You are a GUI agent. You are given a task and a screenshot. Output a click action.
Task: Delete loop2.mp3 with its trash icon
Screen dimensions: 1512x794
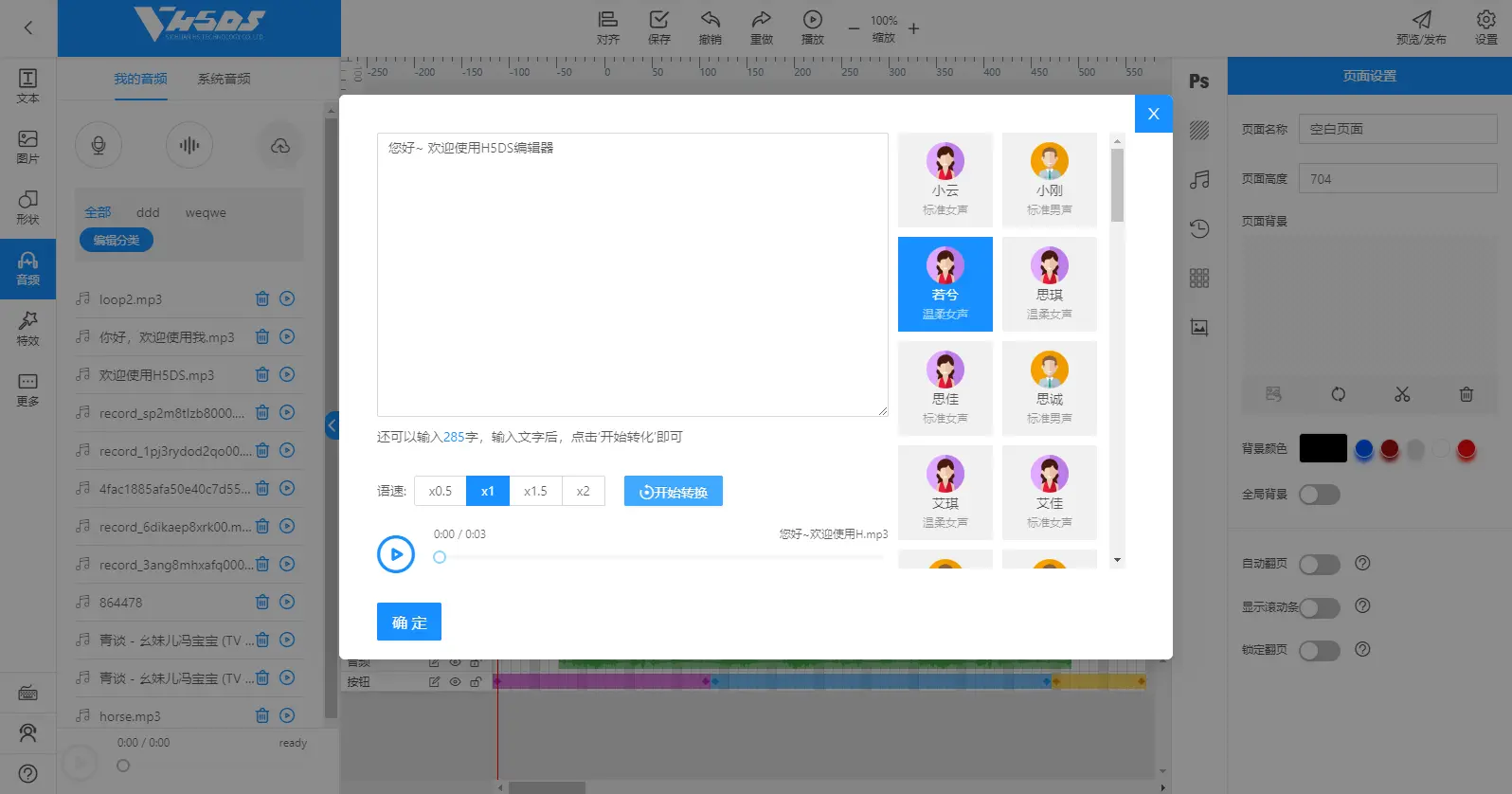(262, 298)
